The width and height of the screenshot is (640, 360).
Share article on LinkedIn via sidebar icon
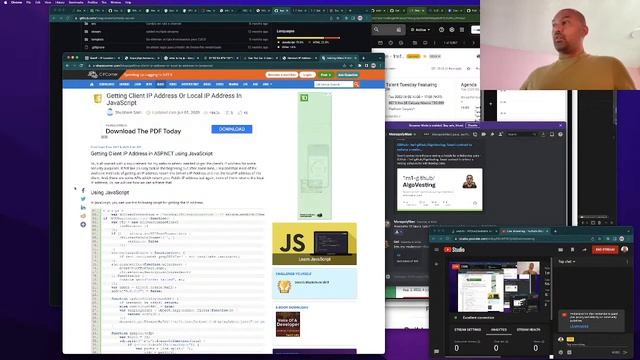(83, 207)
